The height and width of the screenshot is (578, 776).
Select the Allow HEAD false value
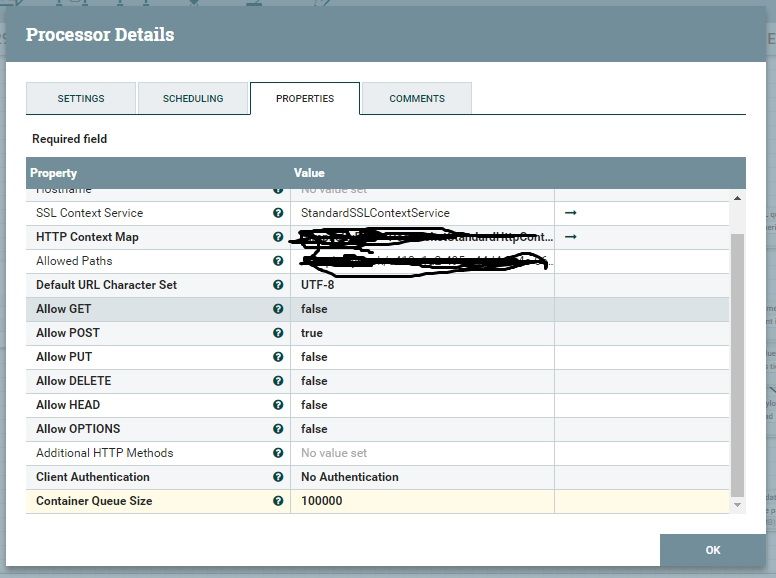click(314, 405)
